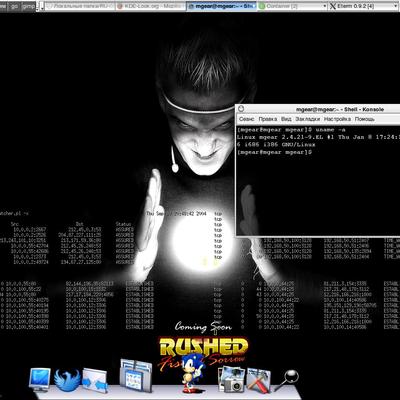
Task: Expand the Container [2] group dropdown arrow
Action: point(325,6)
